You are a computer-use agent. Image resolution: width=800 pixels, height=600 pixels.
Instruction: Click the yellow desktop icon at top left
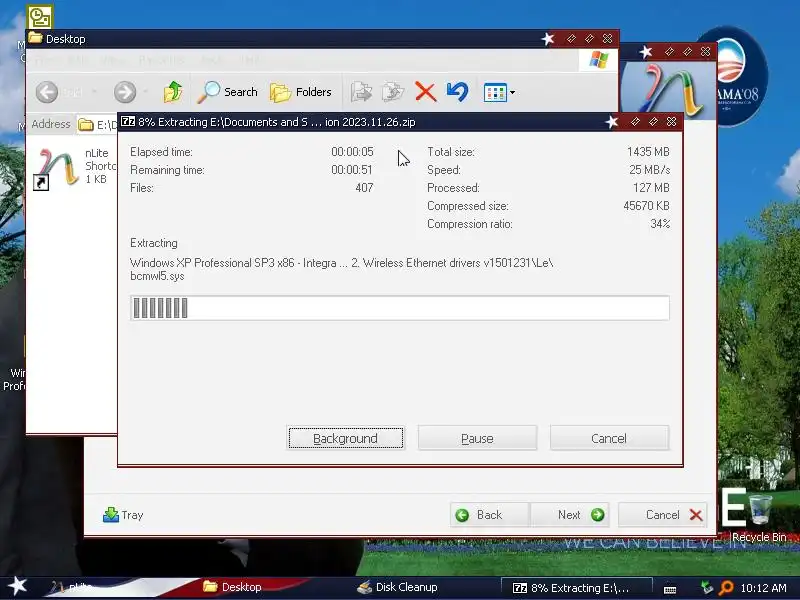[x=40, y=17]
